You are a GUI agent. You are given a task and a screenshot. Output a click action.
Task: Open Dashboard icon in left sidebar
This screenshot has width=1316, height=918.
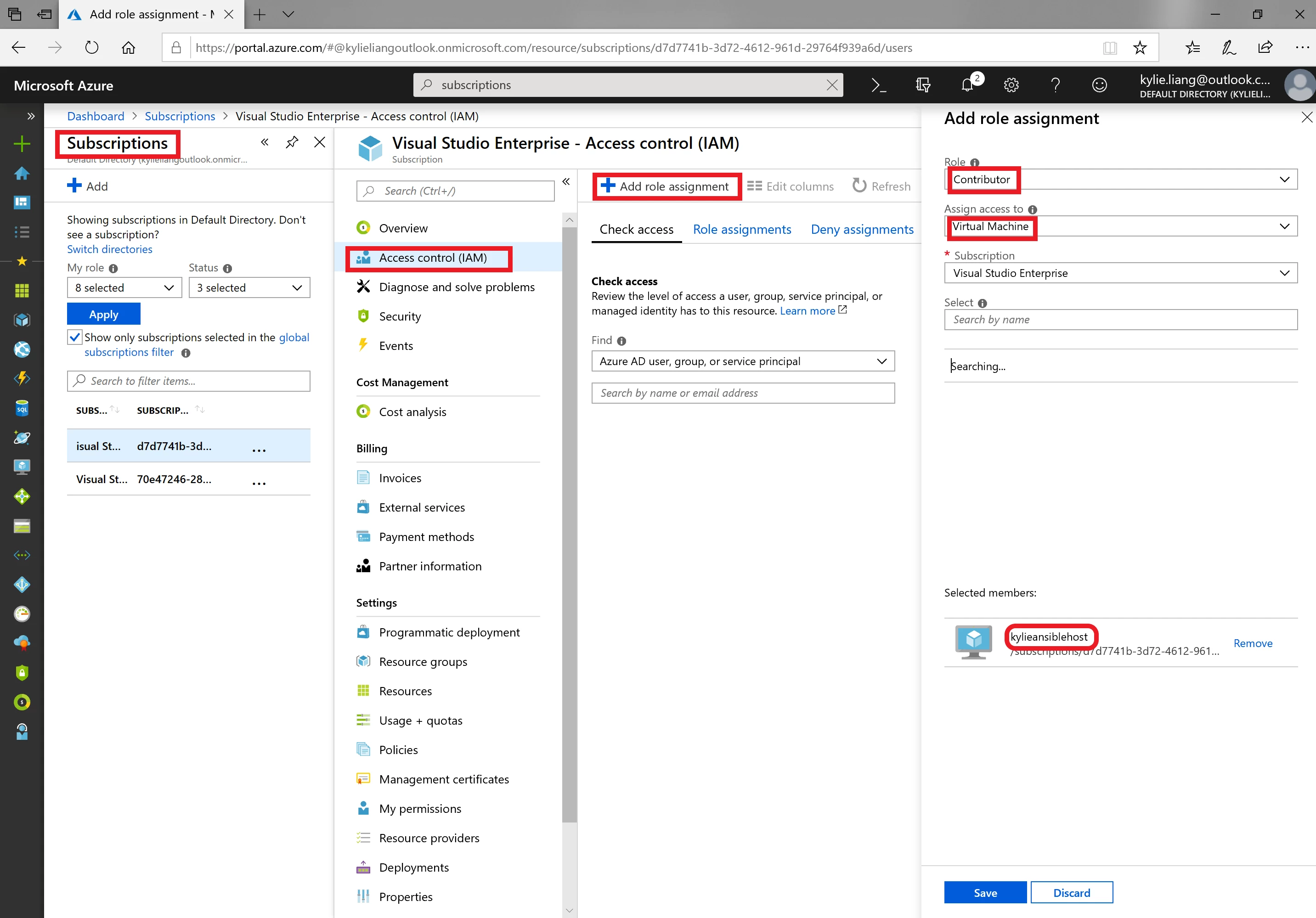(x=22, y=202)
